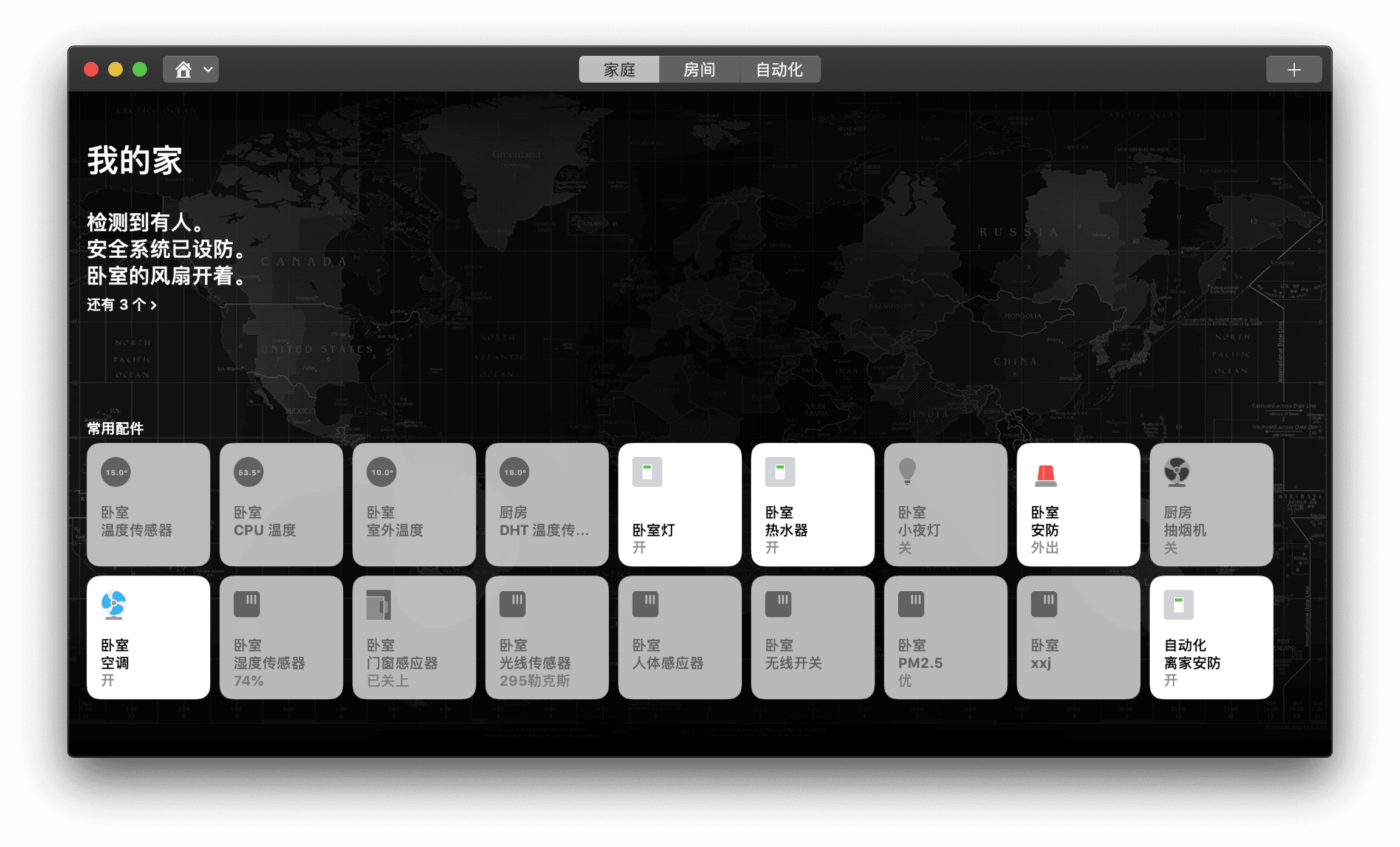Select the 卧室 PM2.5 tile
The width and height of the screenshot is (1400, 847).
(945, 637)
